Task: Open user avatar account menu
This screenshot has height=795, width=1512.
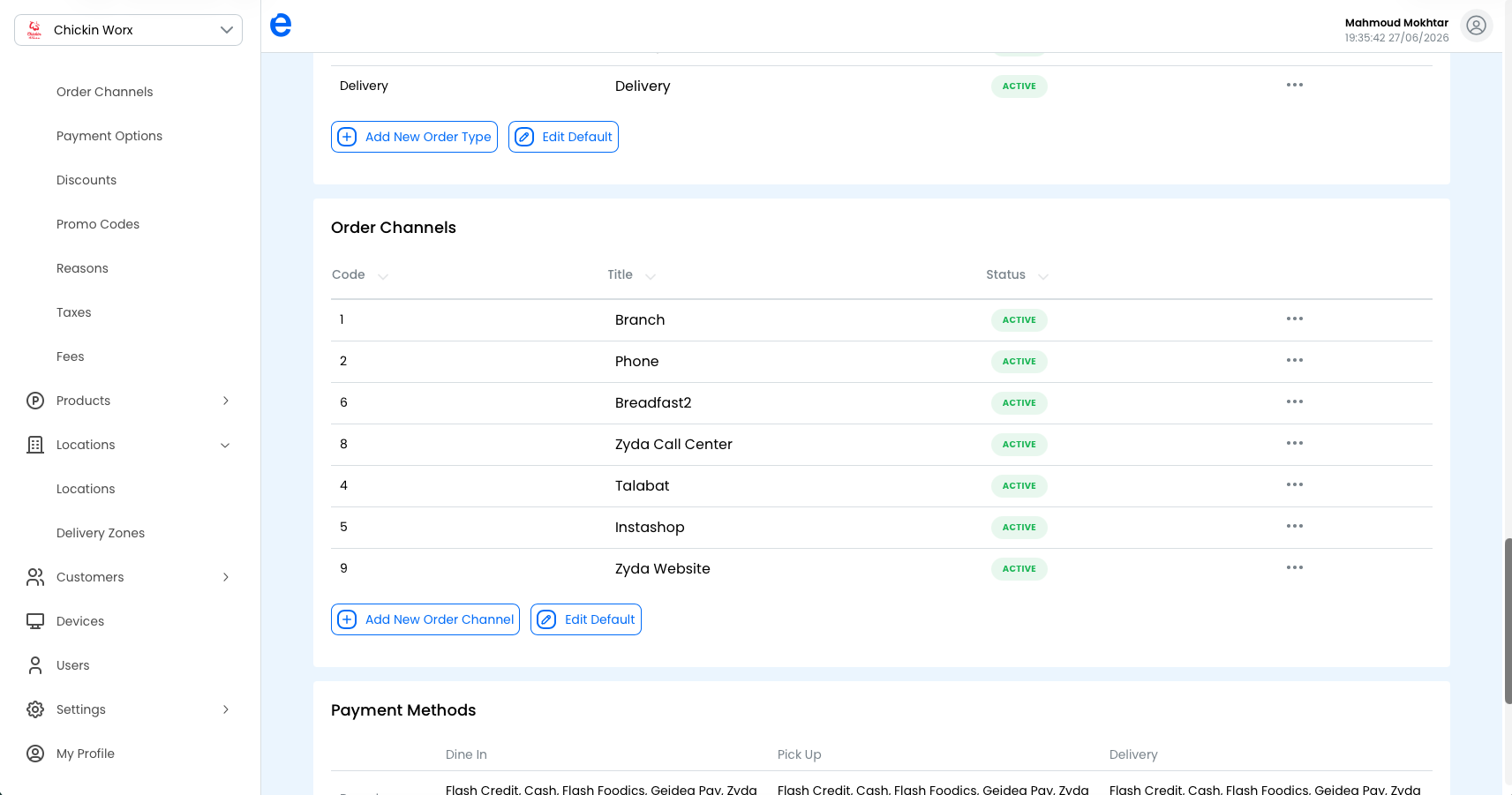Action: pyautogui.click(x=1476, y=26)
